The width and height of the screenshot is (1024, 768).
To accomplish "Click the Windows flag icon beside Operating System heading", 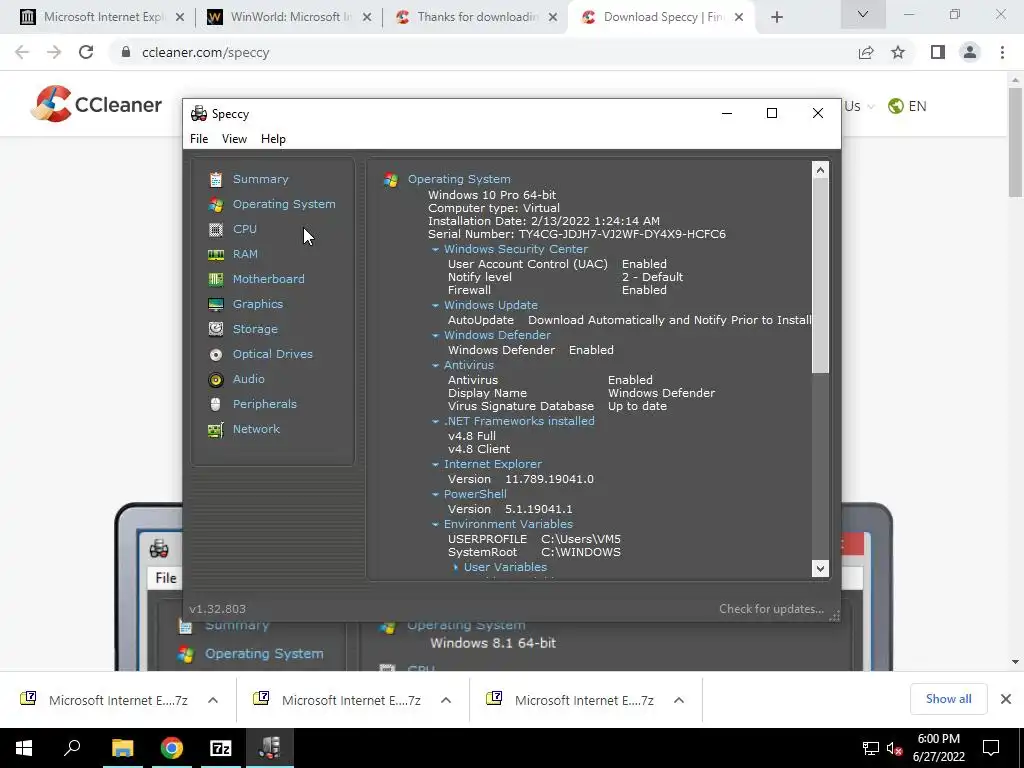I will tap(391, 180).
